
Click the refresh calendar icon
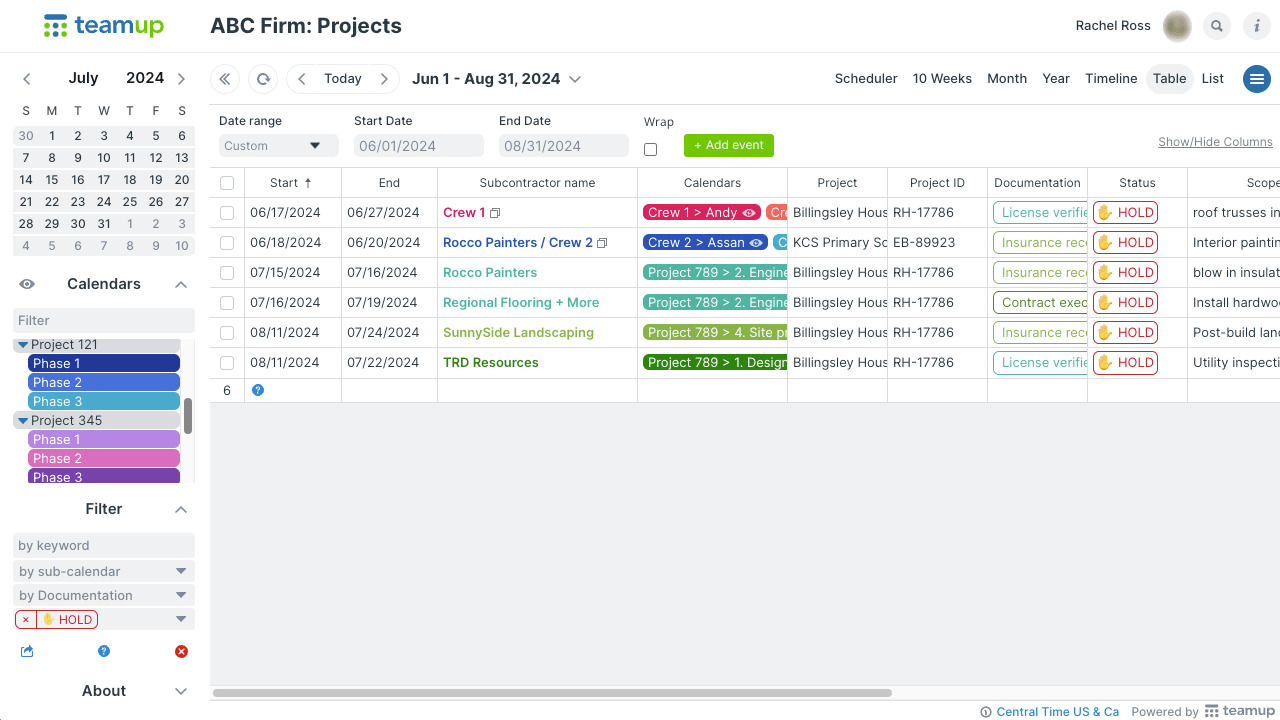pyautogui.click(x=263, y=79)
